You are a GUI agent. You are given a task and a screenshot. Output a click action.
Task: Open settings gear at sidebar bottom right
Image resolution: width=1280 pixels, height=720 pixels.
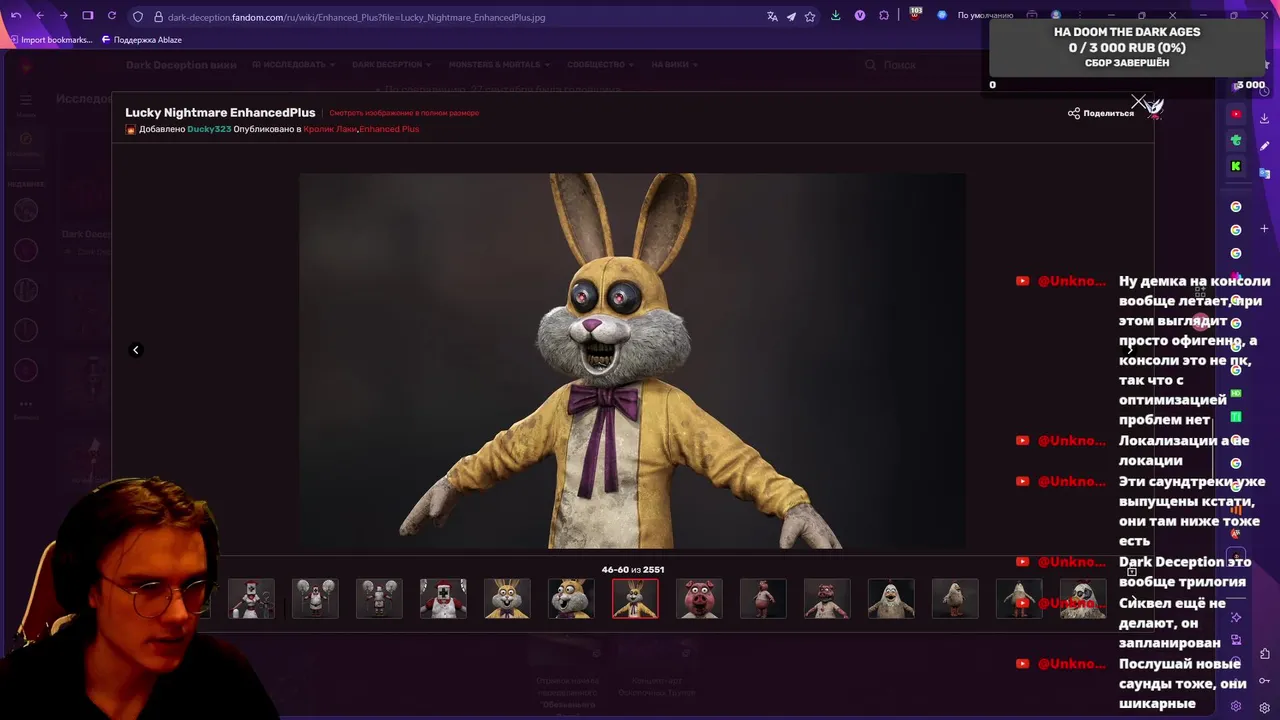coord(1264,707)
